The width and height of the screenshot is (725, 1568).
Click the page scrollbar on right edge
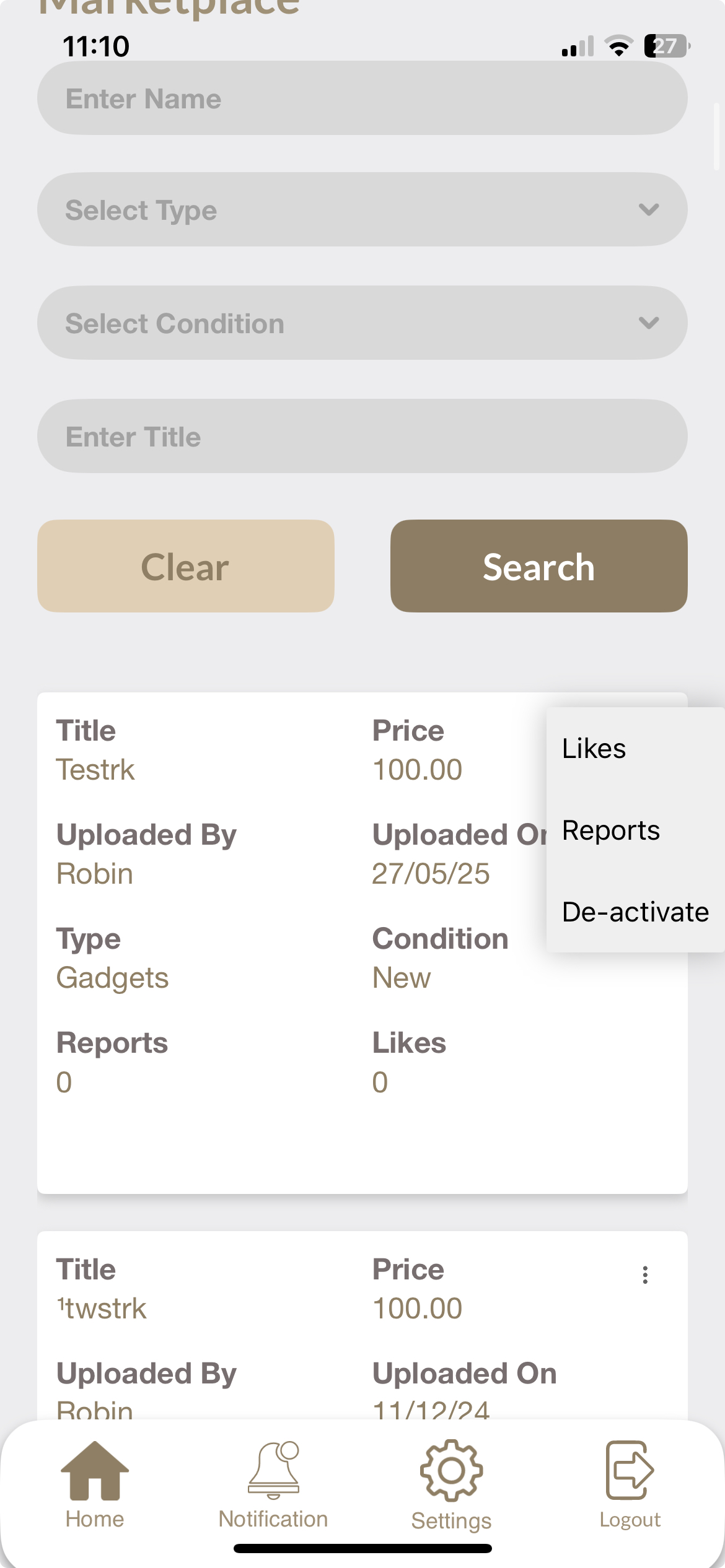716,136
